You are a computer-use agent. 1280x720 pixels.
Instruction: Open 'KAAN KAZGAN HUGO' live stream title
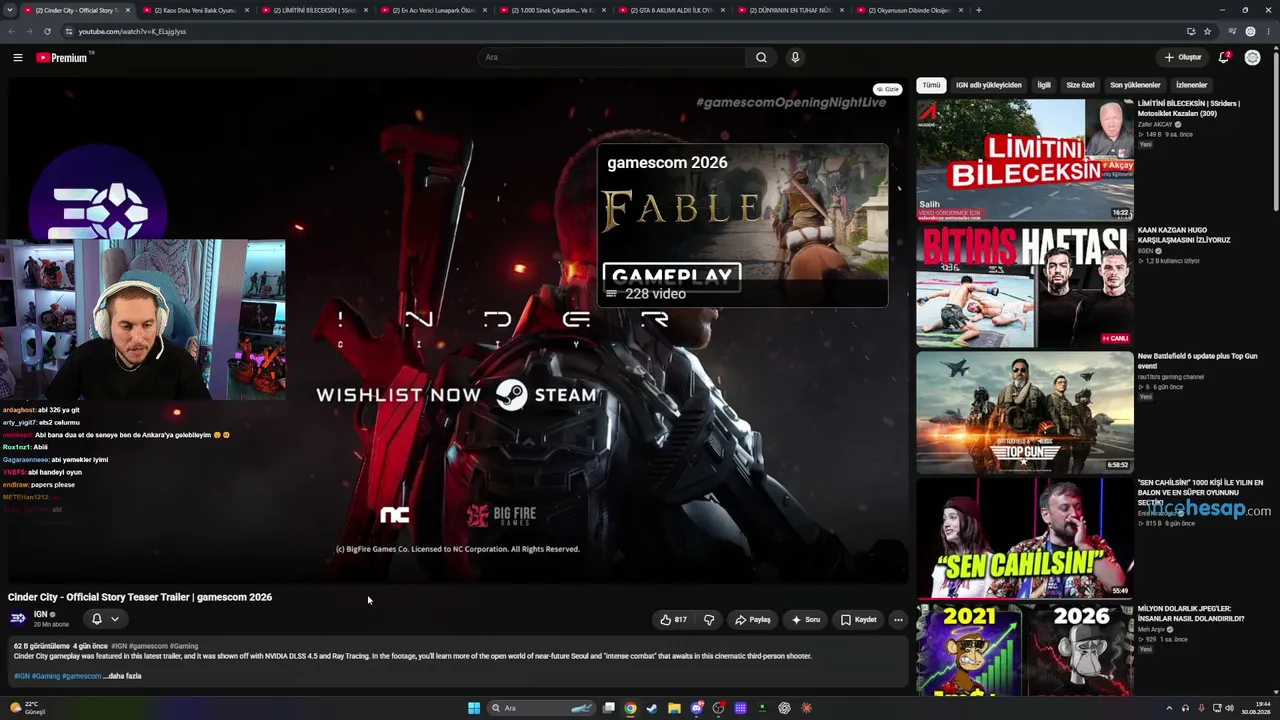click(x=1184, y=235)
